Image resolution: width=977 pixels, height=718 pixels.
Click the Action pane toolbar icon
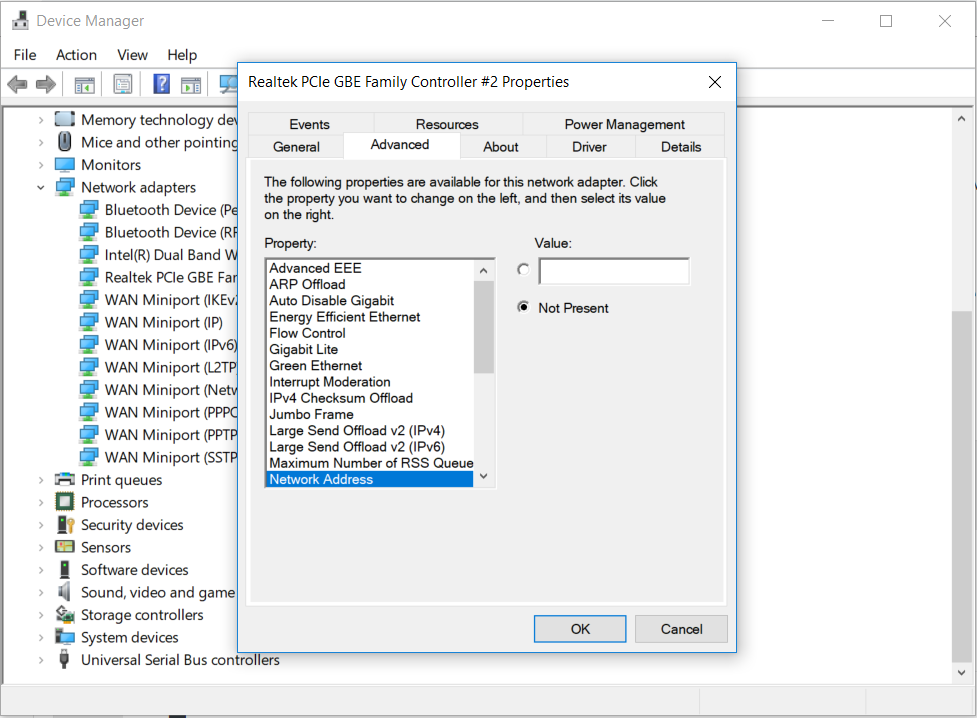(x=191, y=84)
